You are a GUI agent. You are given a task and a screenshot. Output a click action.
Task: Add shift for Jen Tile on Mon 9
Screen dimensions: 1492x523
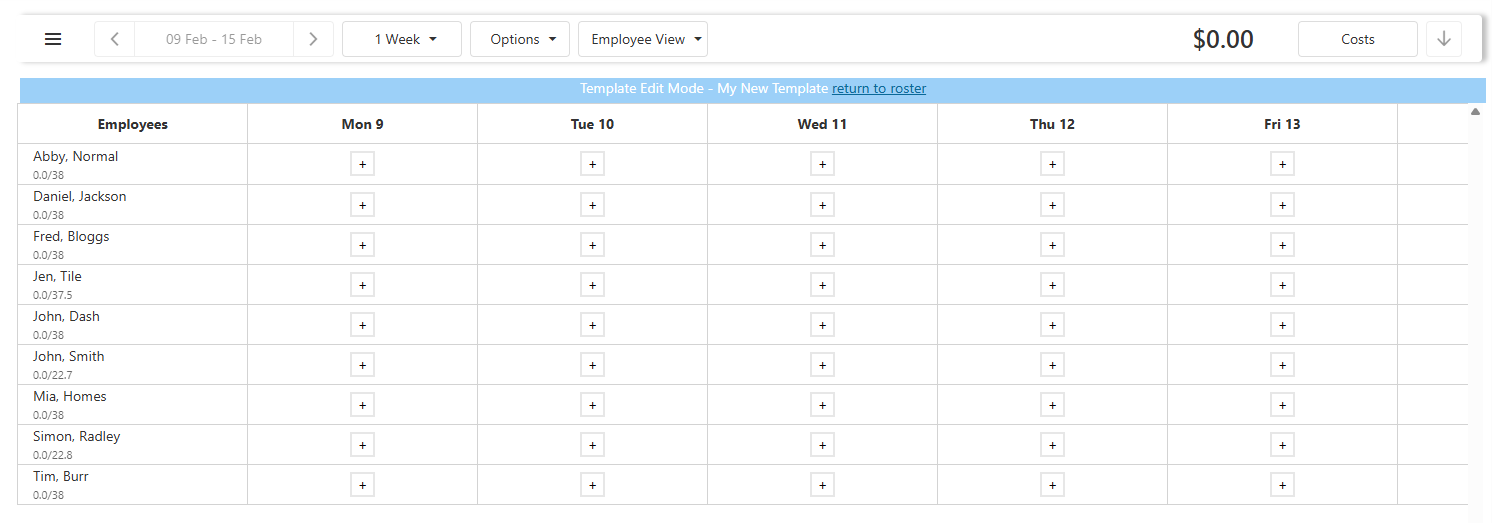[362, 285]
